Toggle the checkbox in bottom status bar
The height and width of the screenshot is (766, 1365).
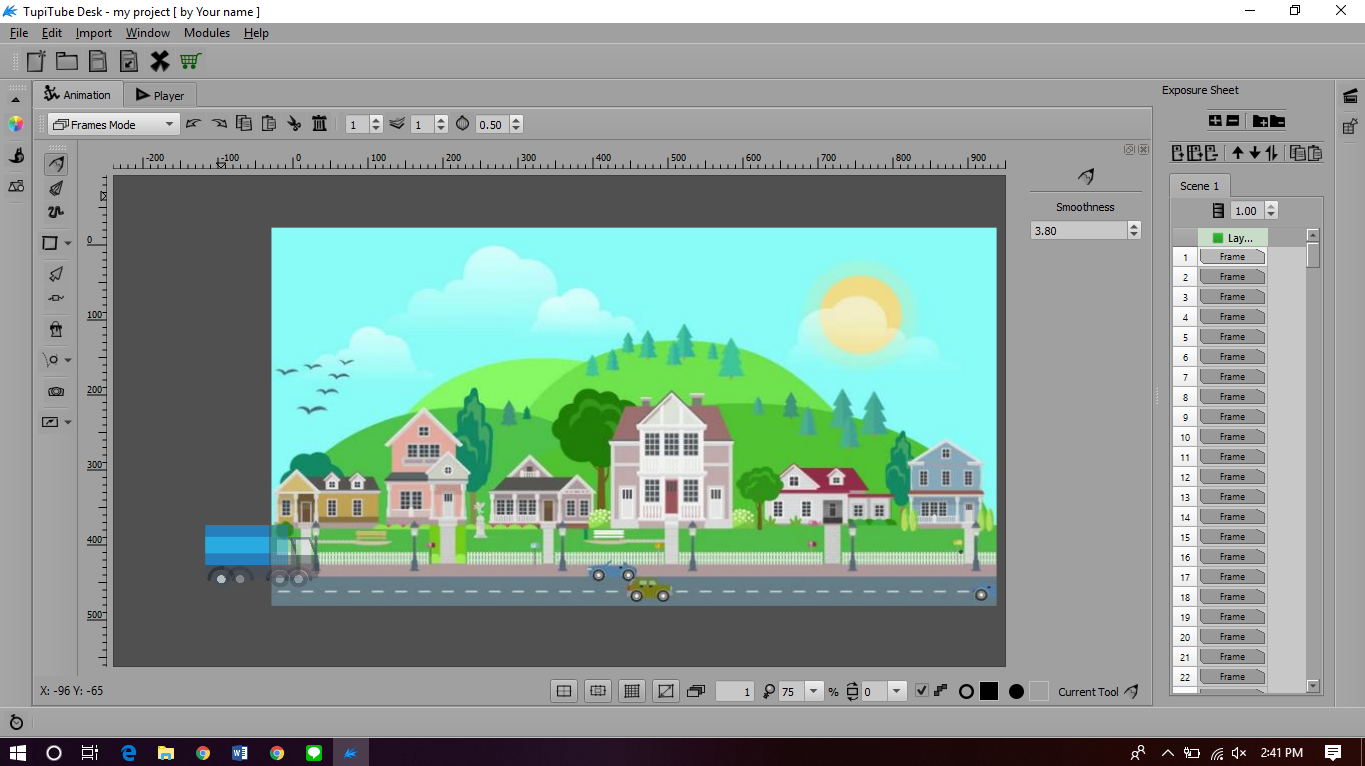point(922,691)
